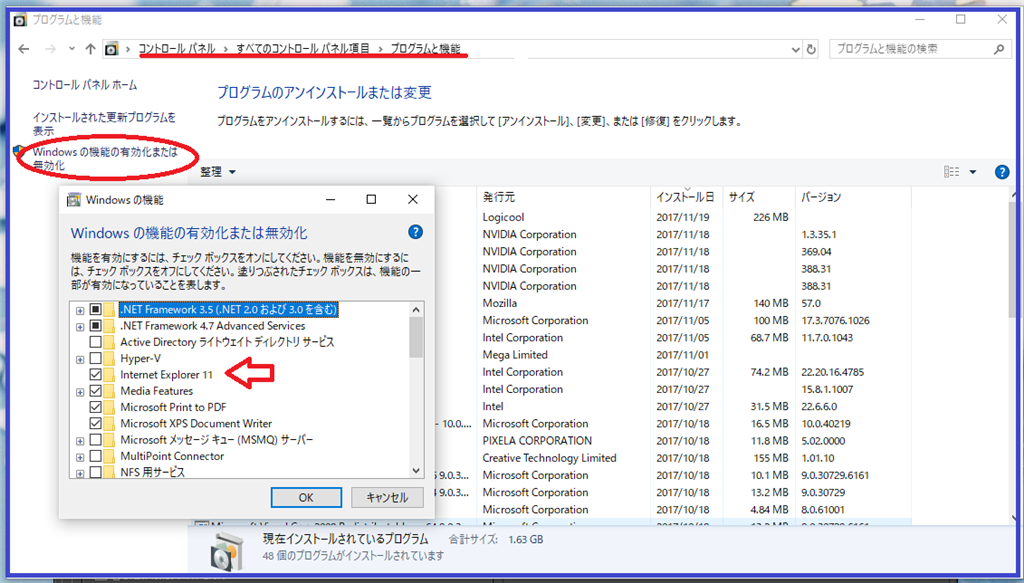Click the change view icon
Screen dimensions: 1024x583
(952, 172)
